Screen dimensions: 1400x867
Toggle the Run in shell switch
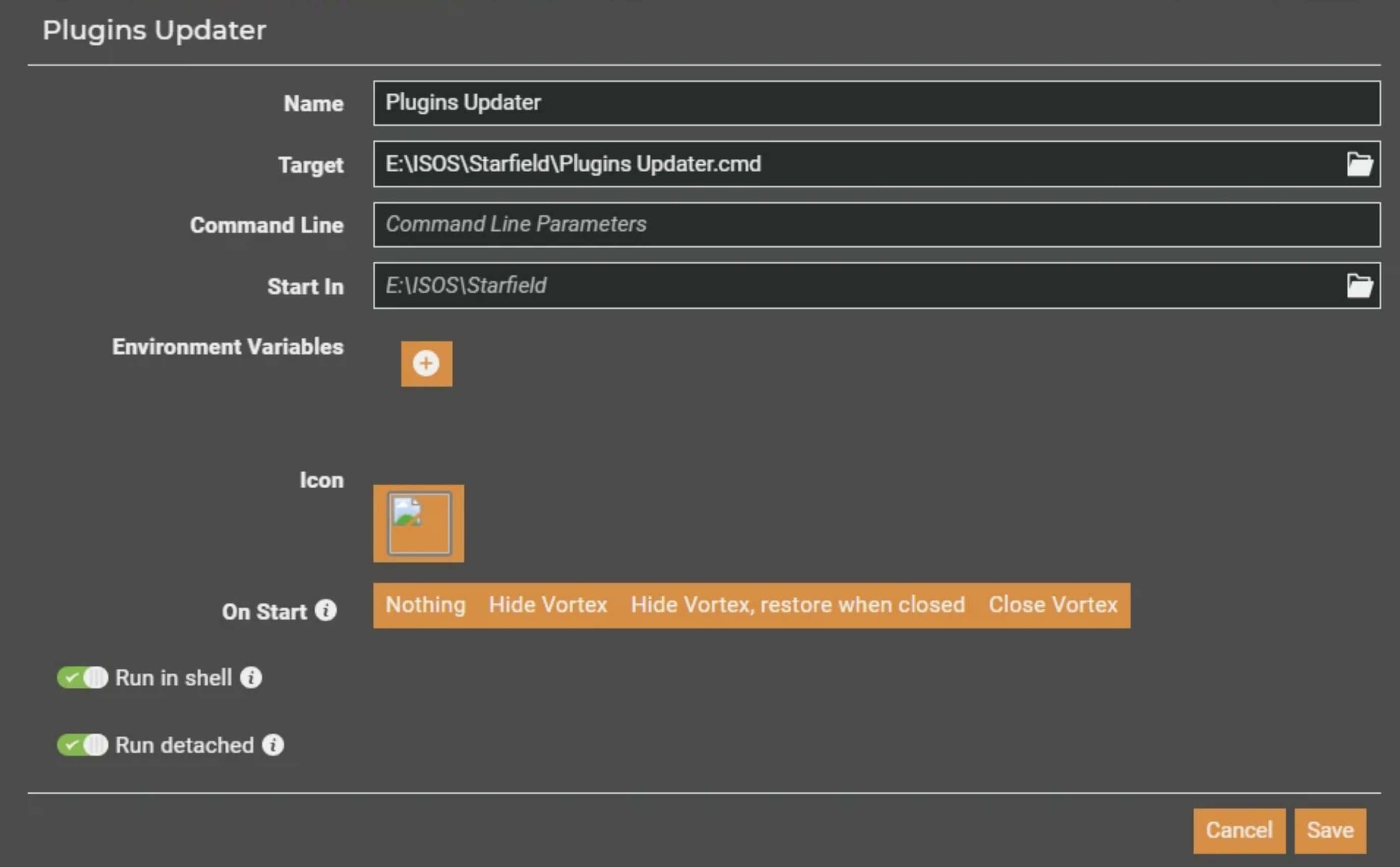click(x=83, y=678)
